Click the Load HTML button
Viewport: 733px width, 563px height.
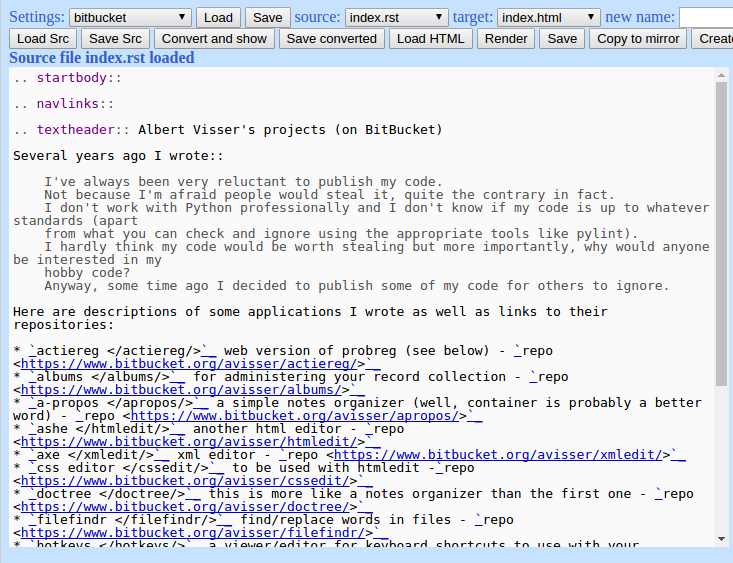coord(431,39)
